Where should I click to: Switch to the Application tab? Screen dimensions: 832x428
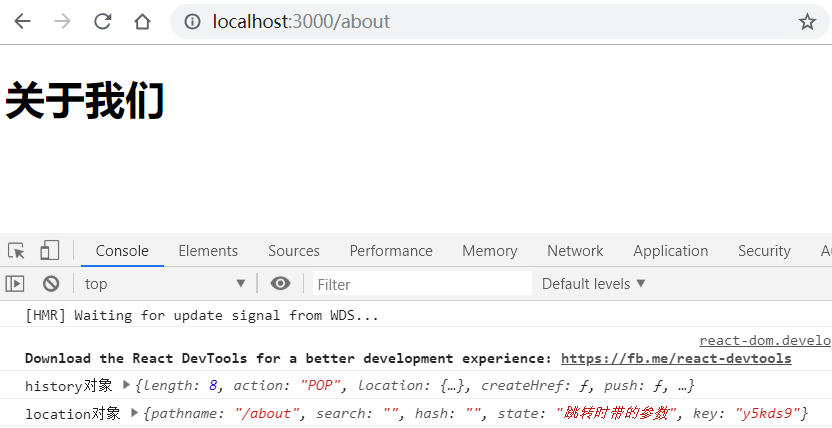pos(670,251)
